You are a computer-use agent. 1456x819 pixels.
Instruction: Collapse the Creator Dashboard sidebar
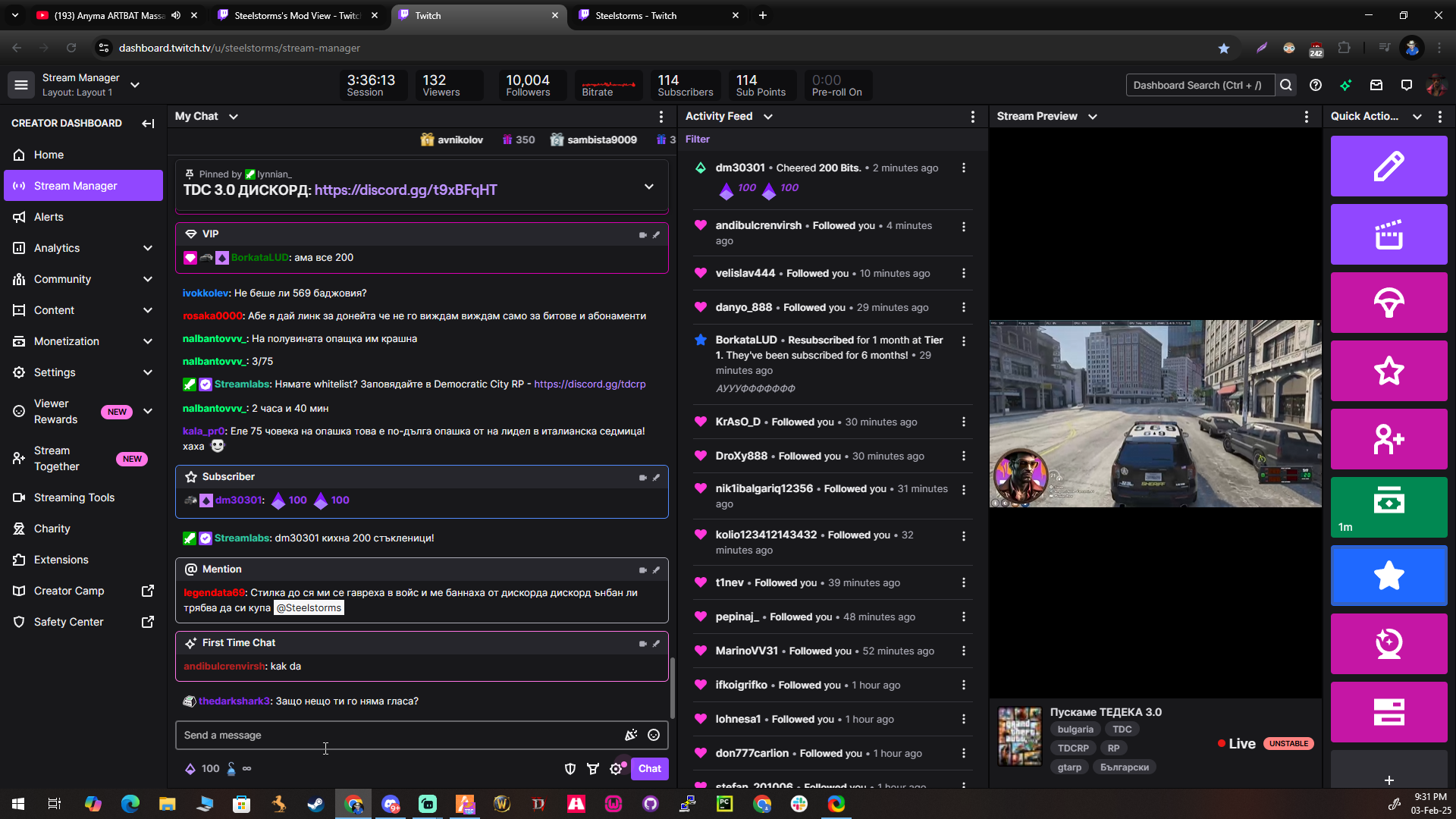(148, 123)
